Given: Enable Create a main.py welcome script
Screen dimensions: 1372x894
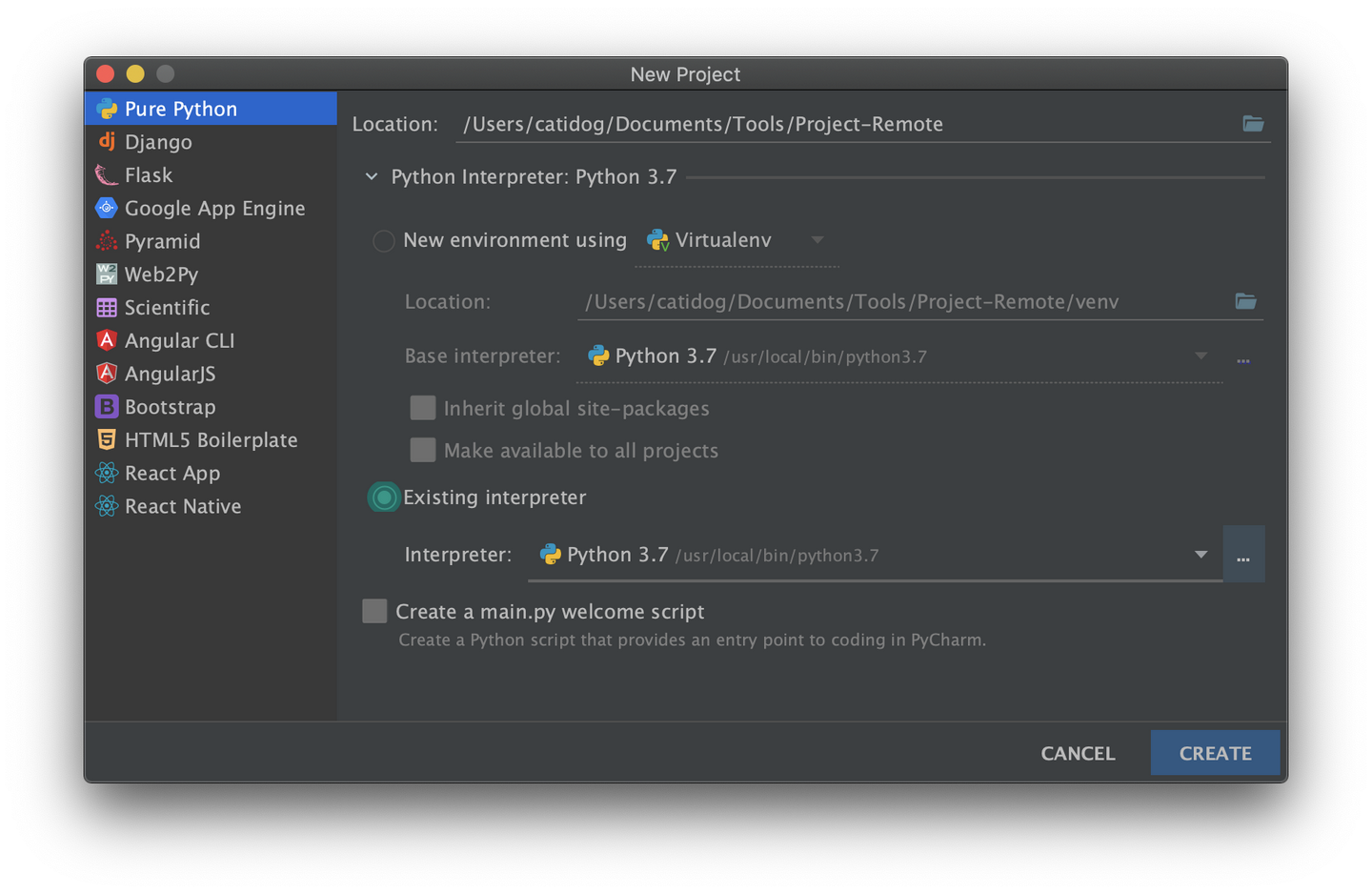Looking at the screenshot, I should coord(374,612).
